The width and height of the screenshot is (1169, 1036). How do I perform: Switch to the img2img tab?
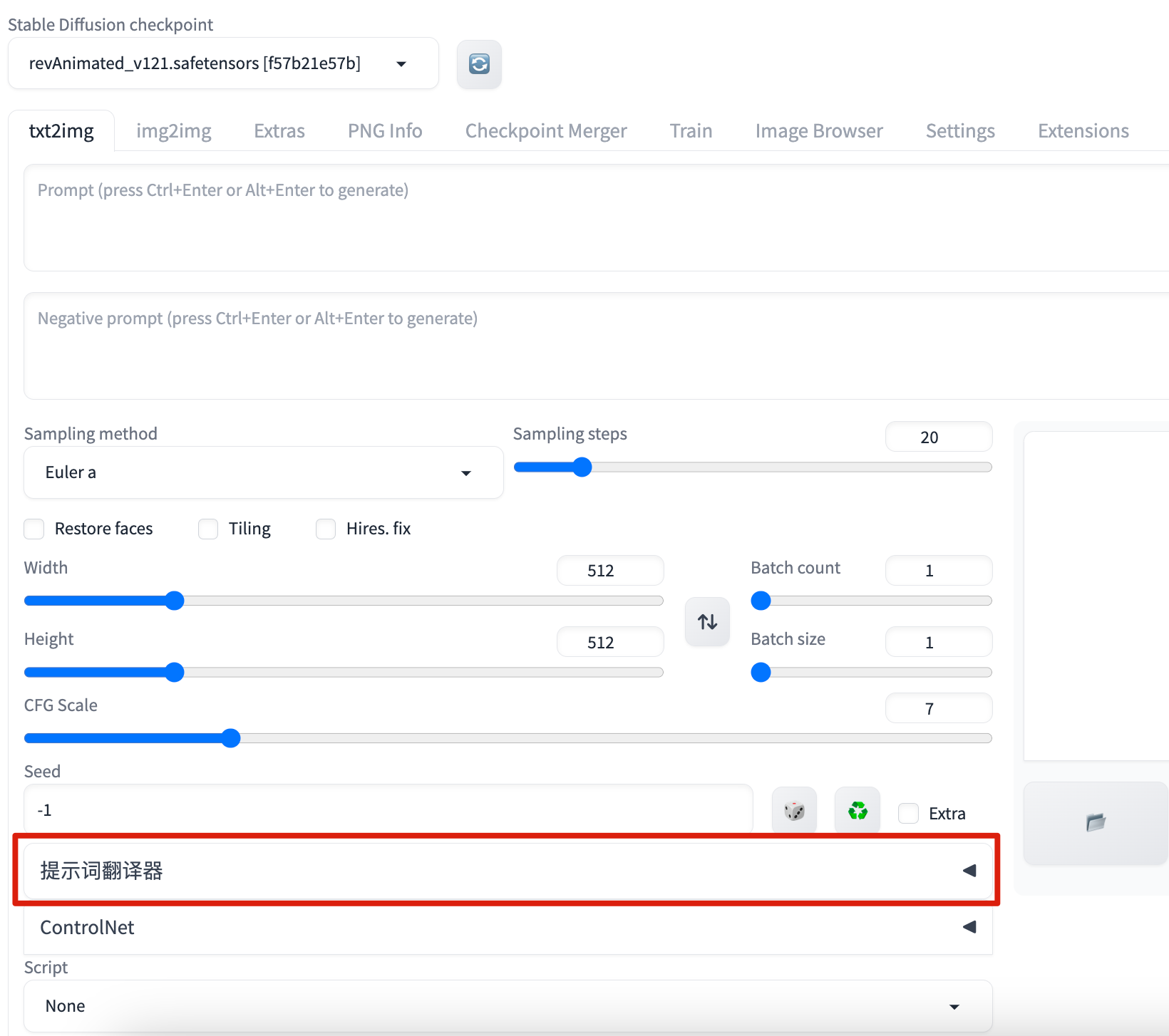pos(174,131)
